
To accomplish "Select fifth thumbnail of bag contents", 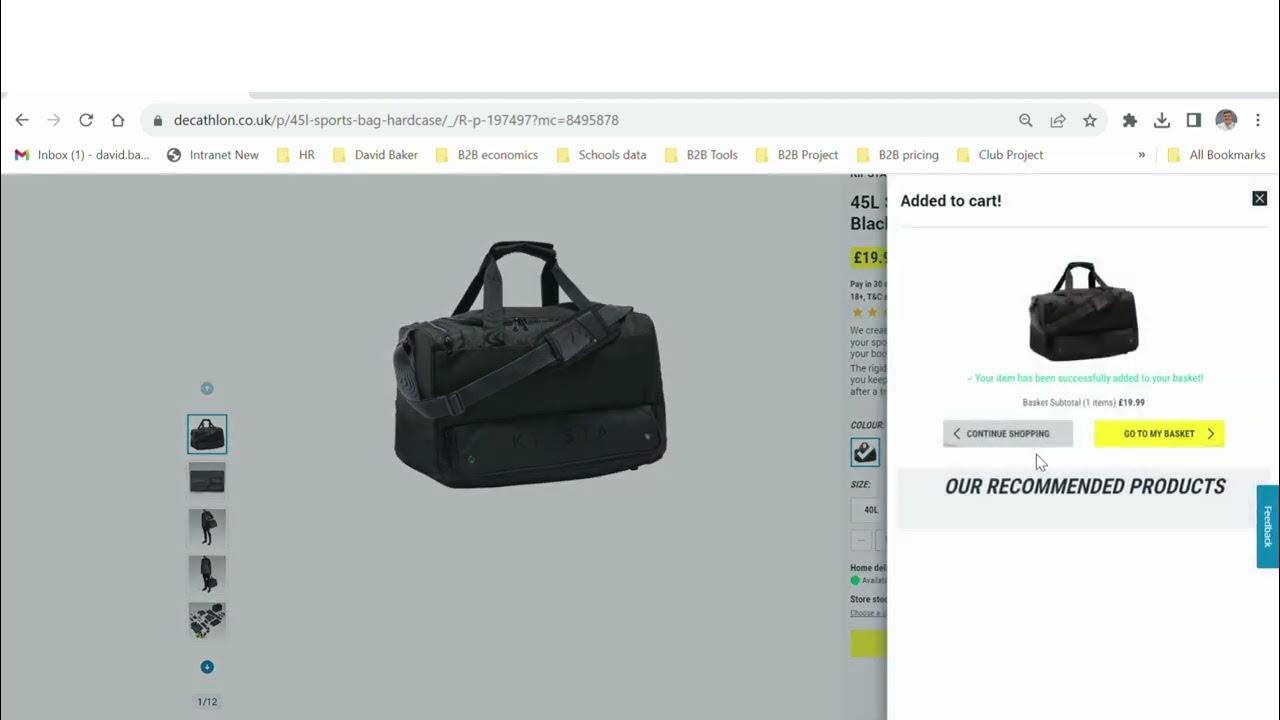I will (x=207, y=621).
